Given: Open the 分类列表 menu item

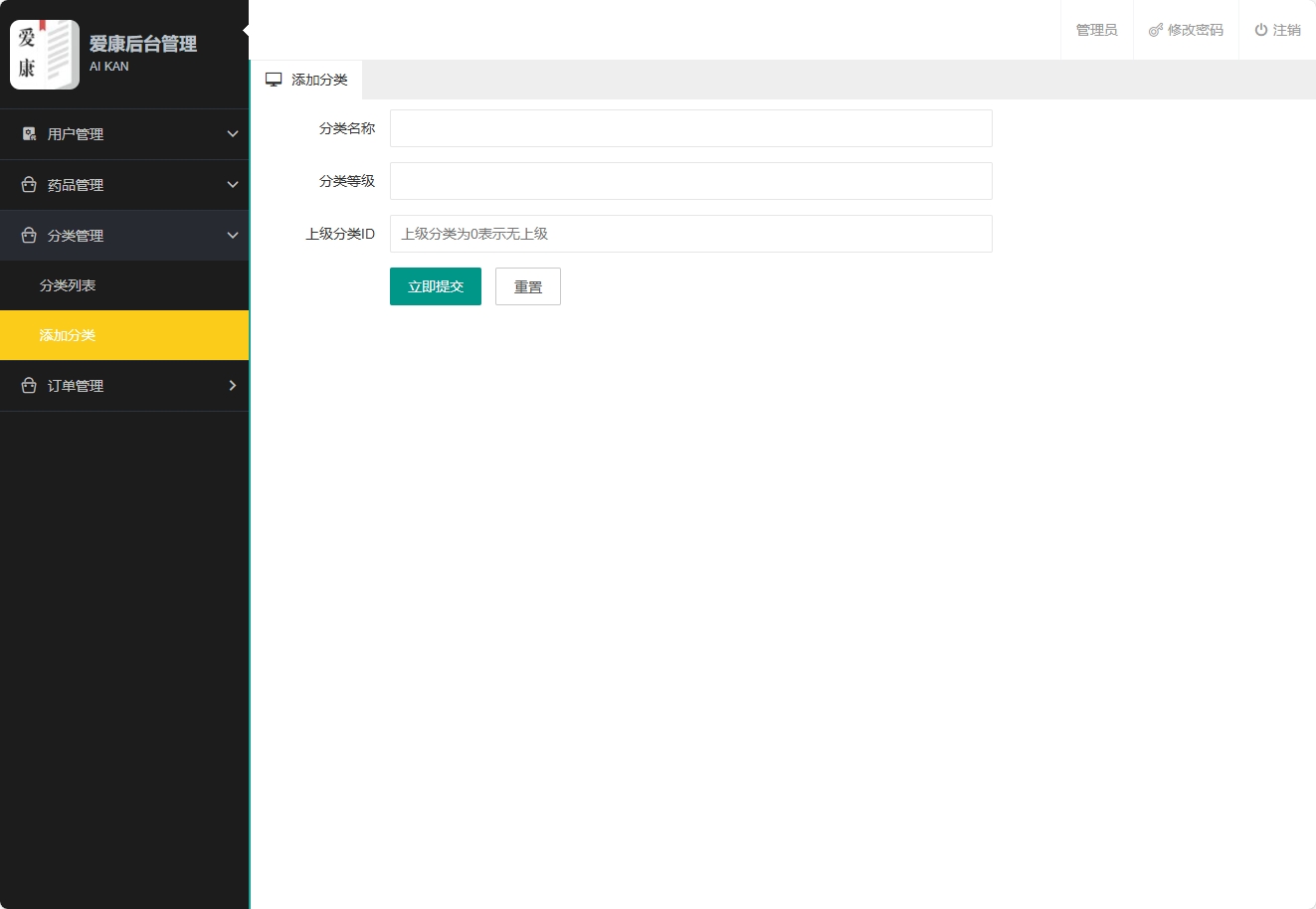Looking at the screenshot, I should click(67, 284).
